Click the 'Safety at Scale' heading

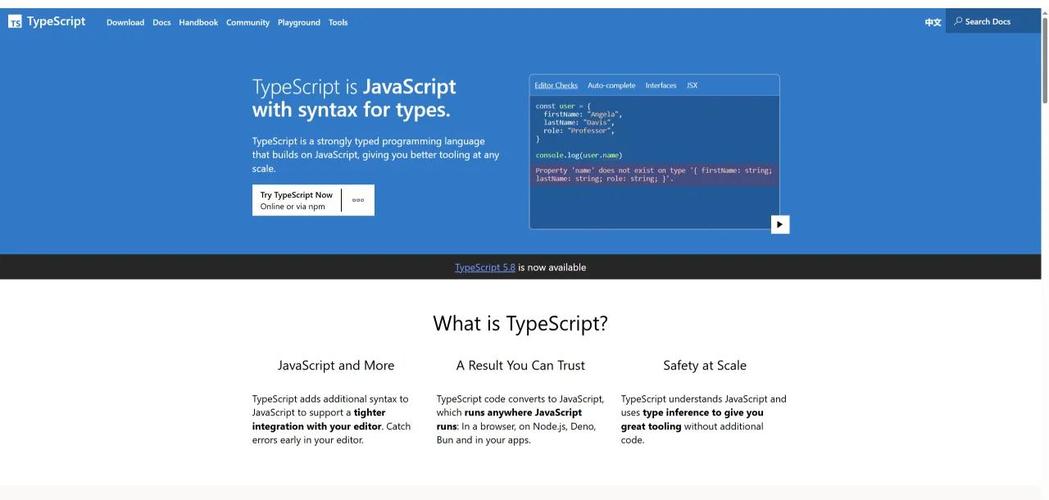point(704,365)
